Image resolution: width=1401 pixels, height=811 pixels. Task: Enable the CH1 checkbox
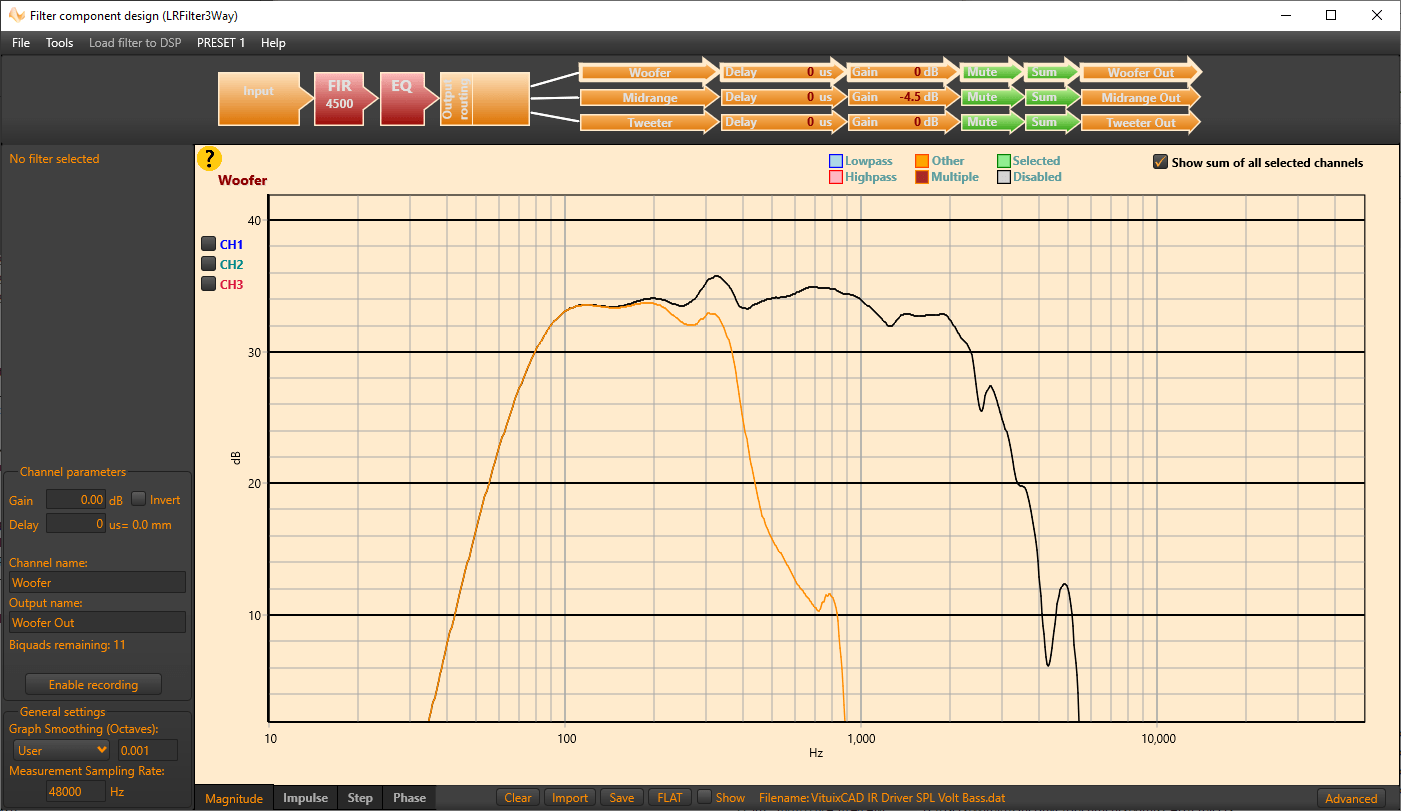tap(209, 243)
